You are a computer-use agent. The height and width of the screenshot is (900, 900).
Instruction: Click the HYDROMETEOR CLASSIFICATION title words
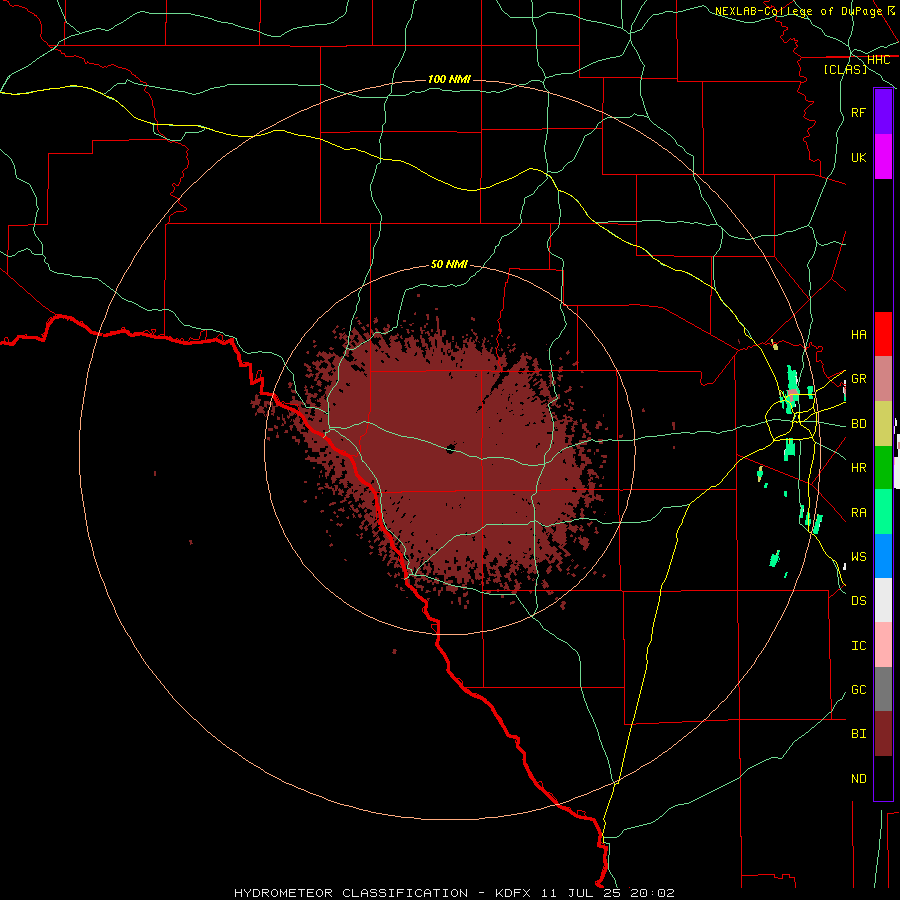point(351,893)
